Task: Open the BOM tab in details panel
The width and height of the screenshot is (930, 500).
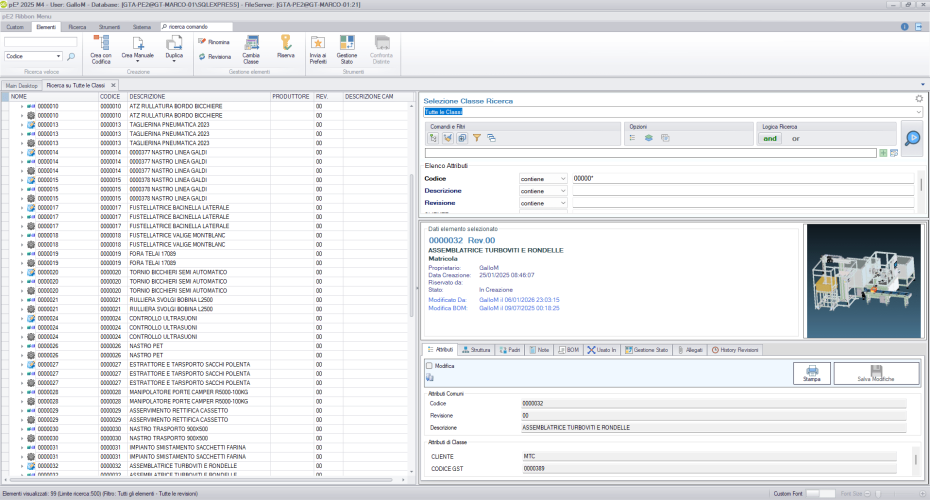Action: (569, 350)
